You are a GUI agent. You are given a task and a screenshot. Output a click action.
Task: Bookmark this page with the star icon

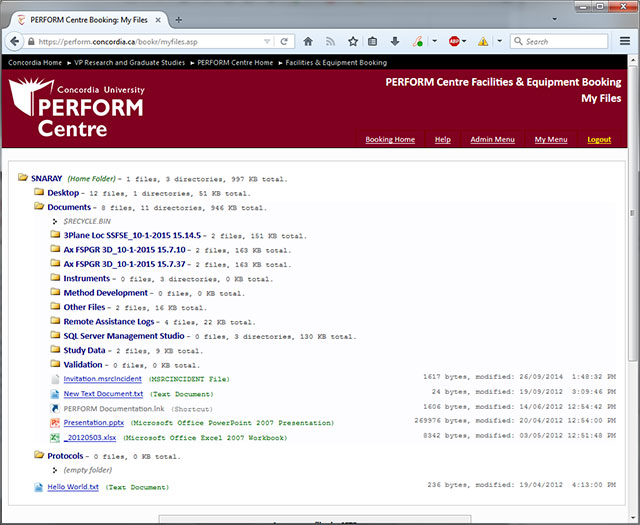click(x=352, y=42)
